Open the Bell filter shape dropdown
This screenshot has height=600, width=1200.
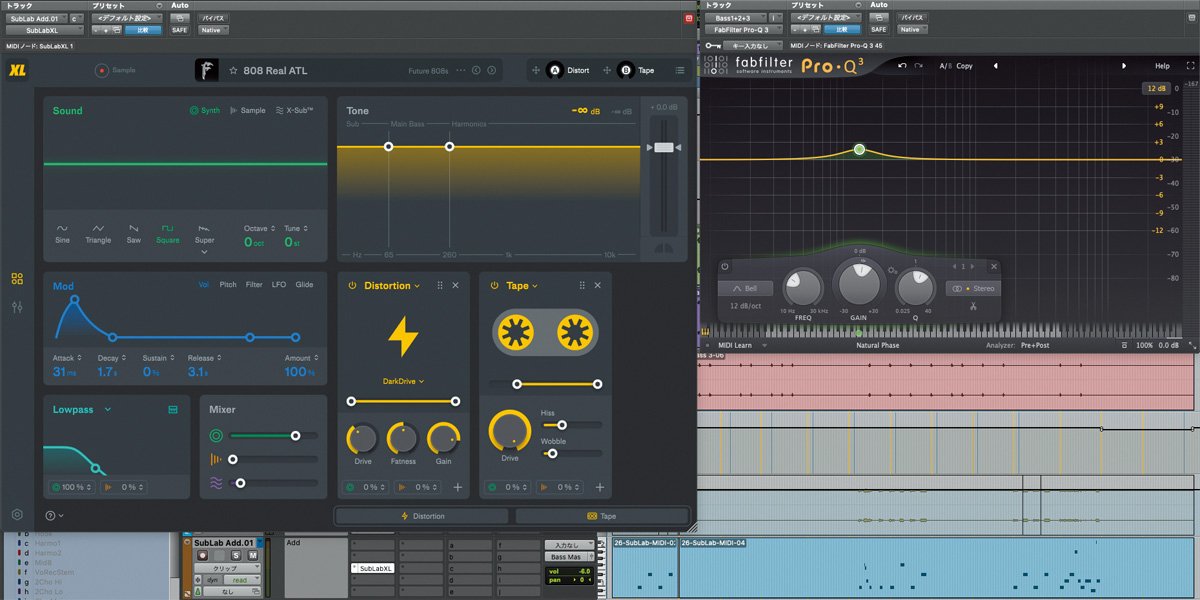[x=745, y=289]
